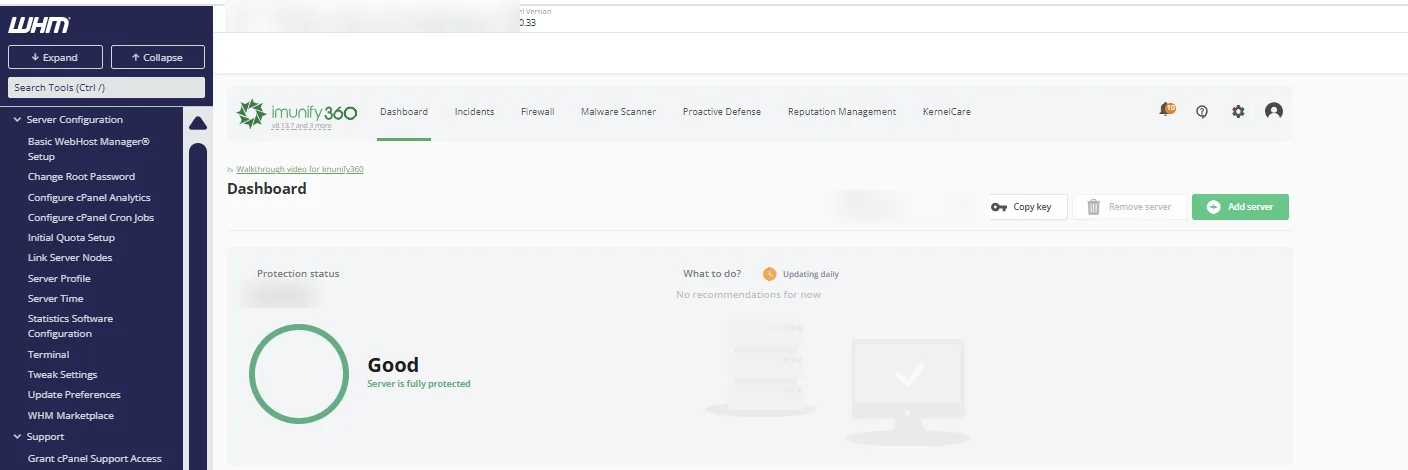Open the notifications bell icon

[1166, 111]
